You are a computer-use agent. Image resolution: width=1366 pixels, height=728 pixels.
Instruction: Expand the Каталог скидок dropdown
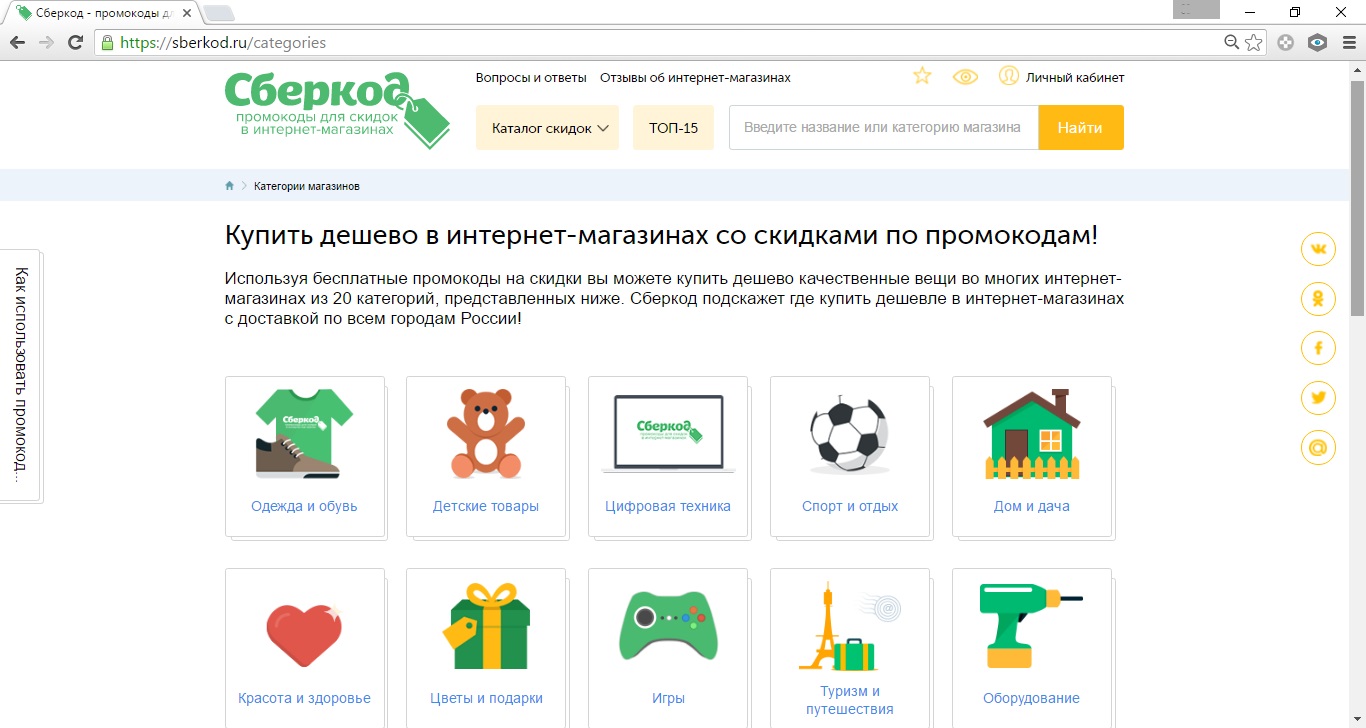[547, 128]
